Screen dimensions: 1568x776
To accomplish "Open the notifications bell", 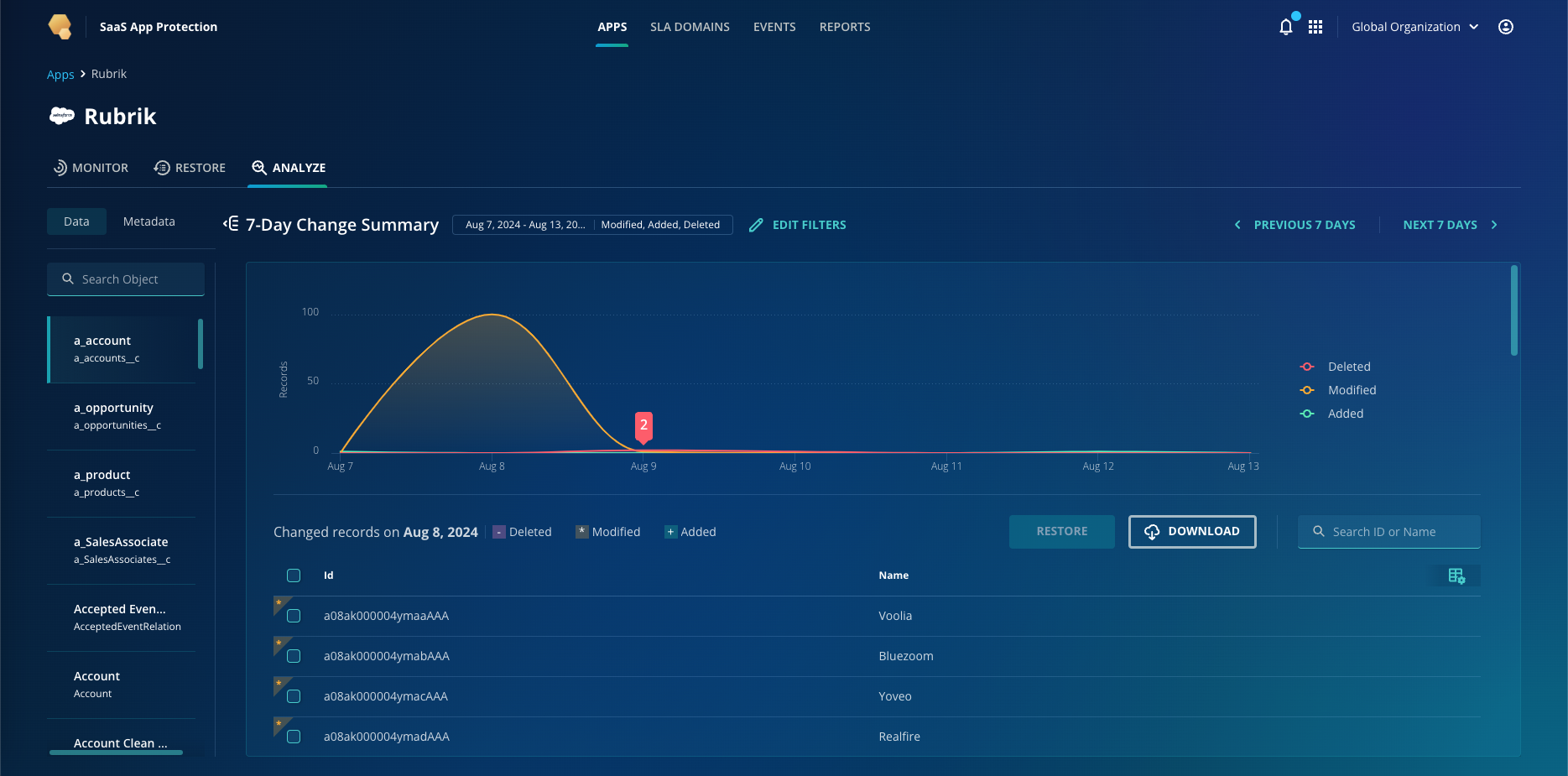I will 1285,27.
